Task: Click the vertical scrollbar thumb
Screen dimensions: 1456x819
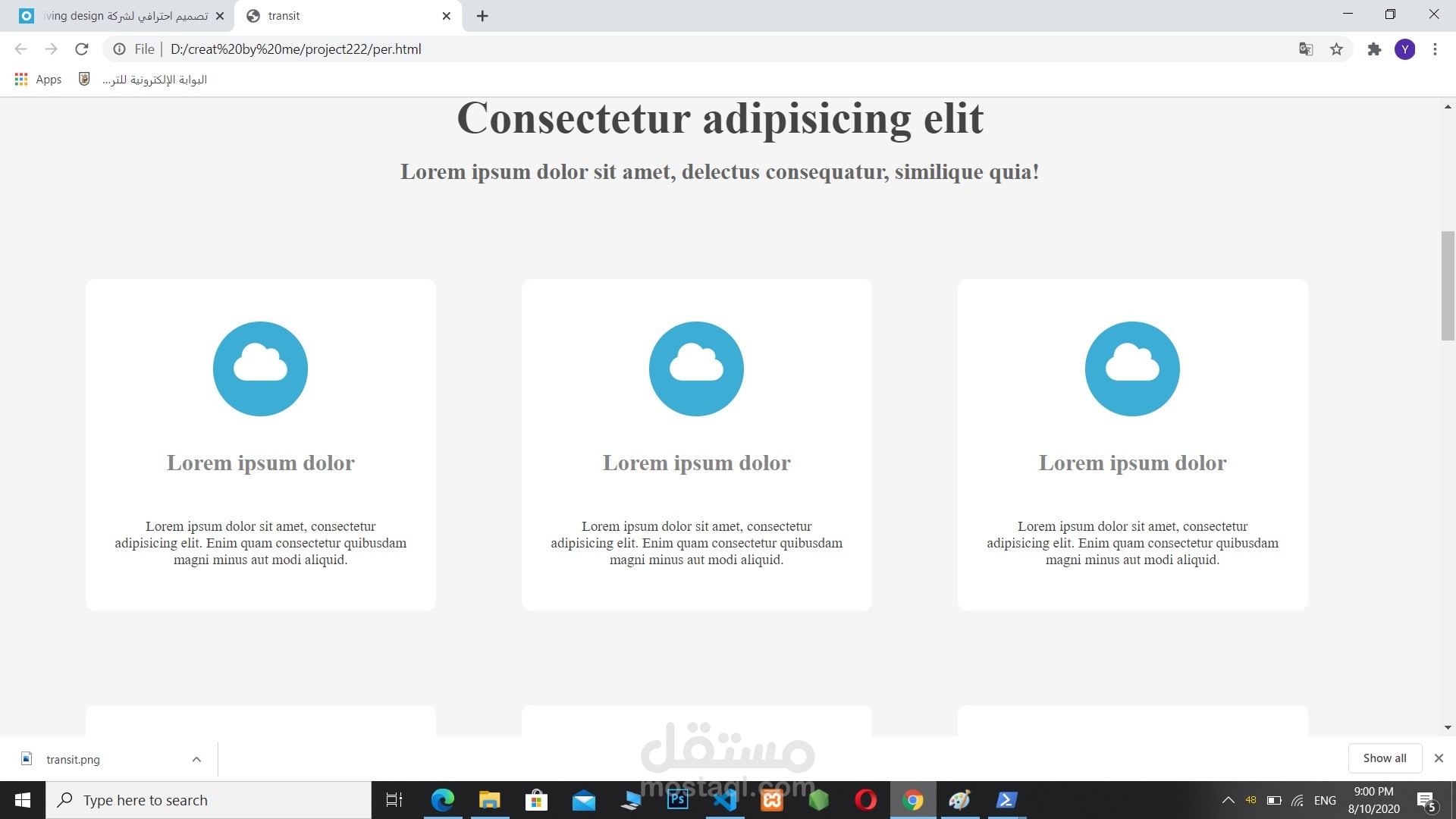Action: coord(1447,287)
